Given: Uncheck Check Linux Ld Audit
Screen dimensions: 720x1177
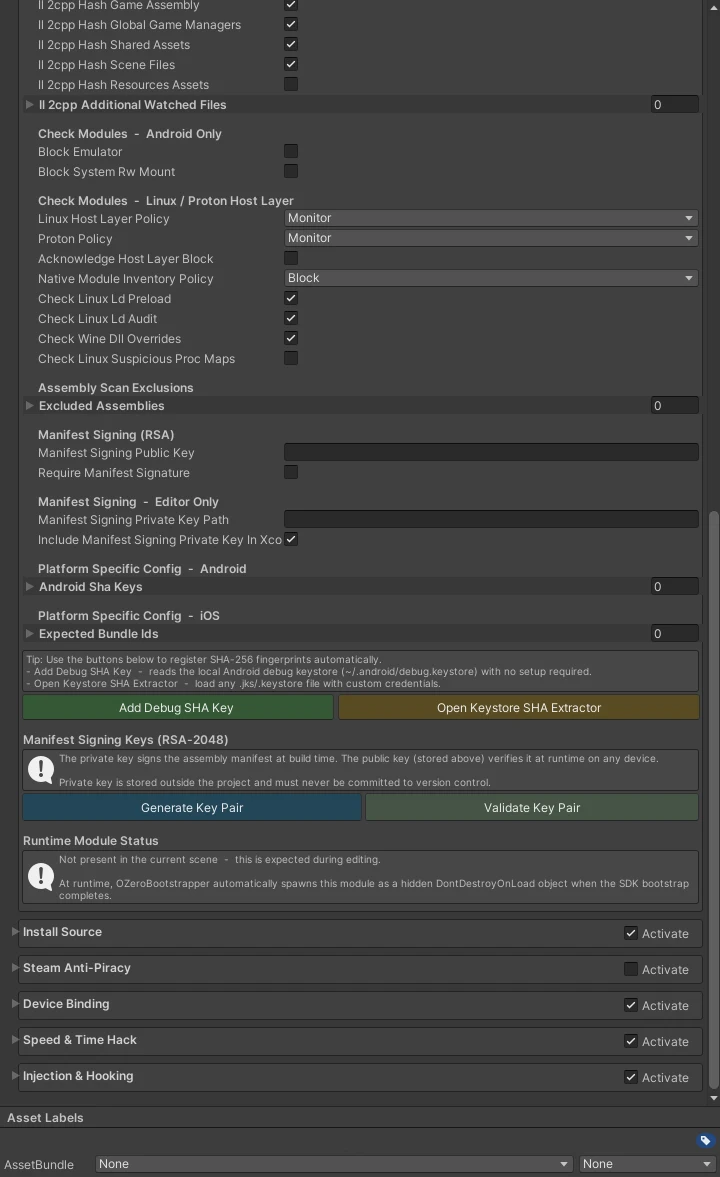Looking at the screenshot, I should pos(291,318).
